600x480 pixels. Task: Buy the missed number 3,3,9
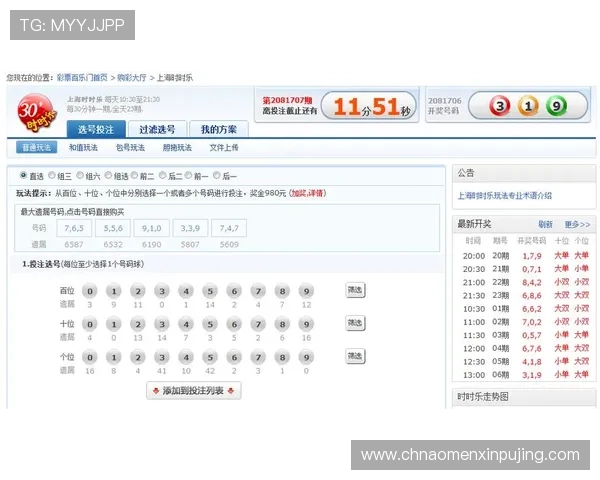[x=190, y=229]
